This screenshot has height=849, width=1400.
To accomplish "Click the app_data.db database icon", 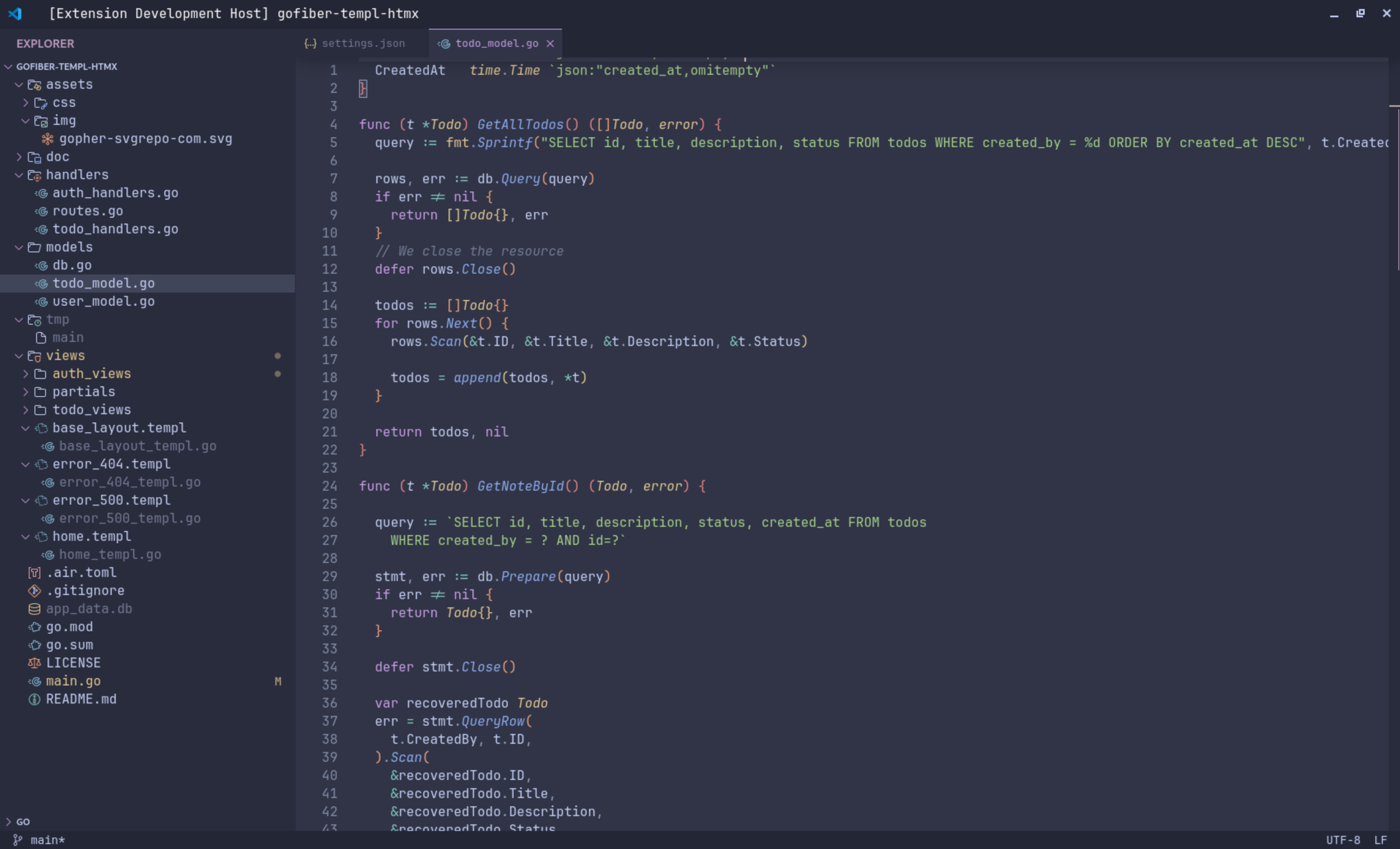I will (x=34, y=609).
